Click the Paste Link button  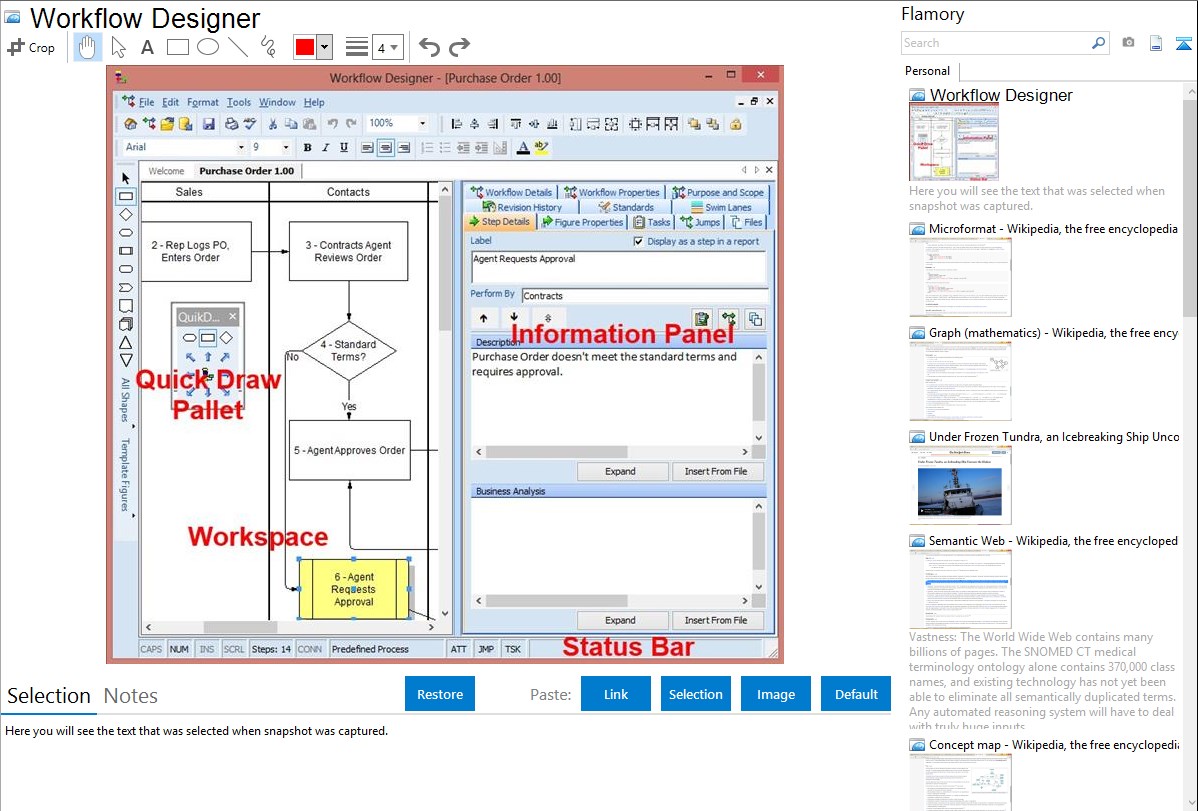click(616, 694)
